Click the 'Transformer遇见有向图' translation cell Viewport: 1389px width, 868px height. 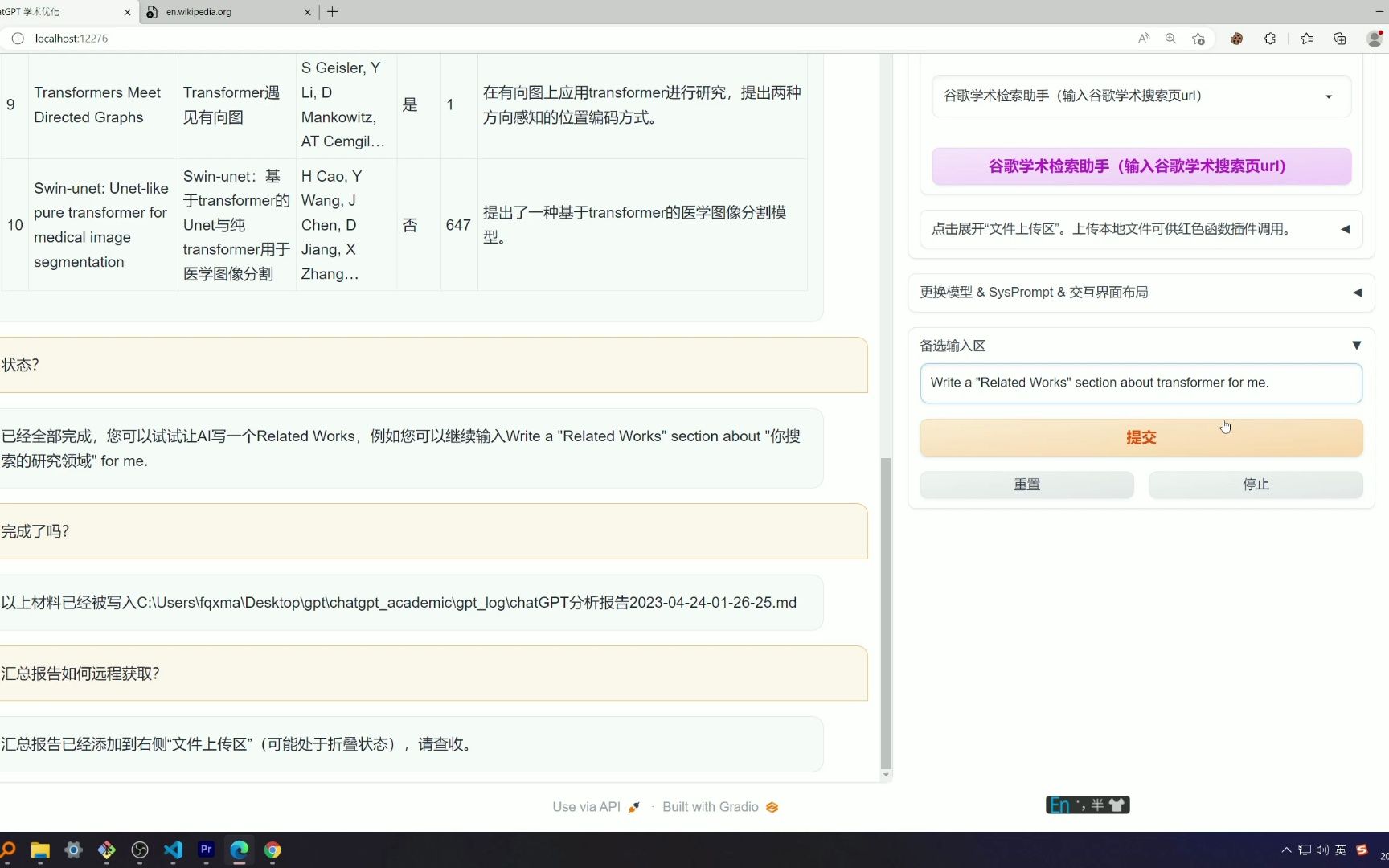(x=236, y=105)
